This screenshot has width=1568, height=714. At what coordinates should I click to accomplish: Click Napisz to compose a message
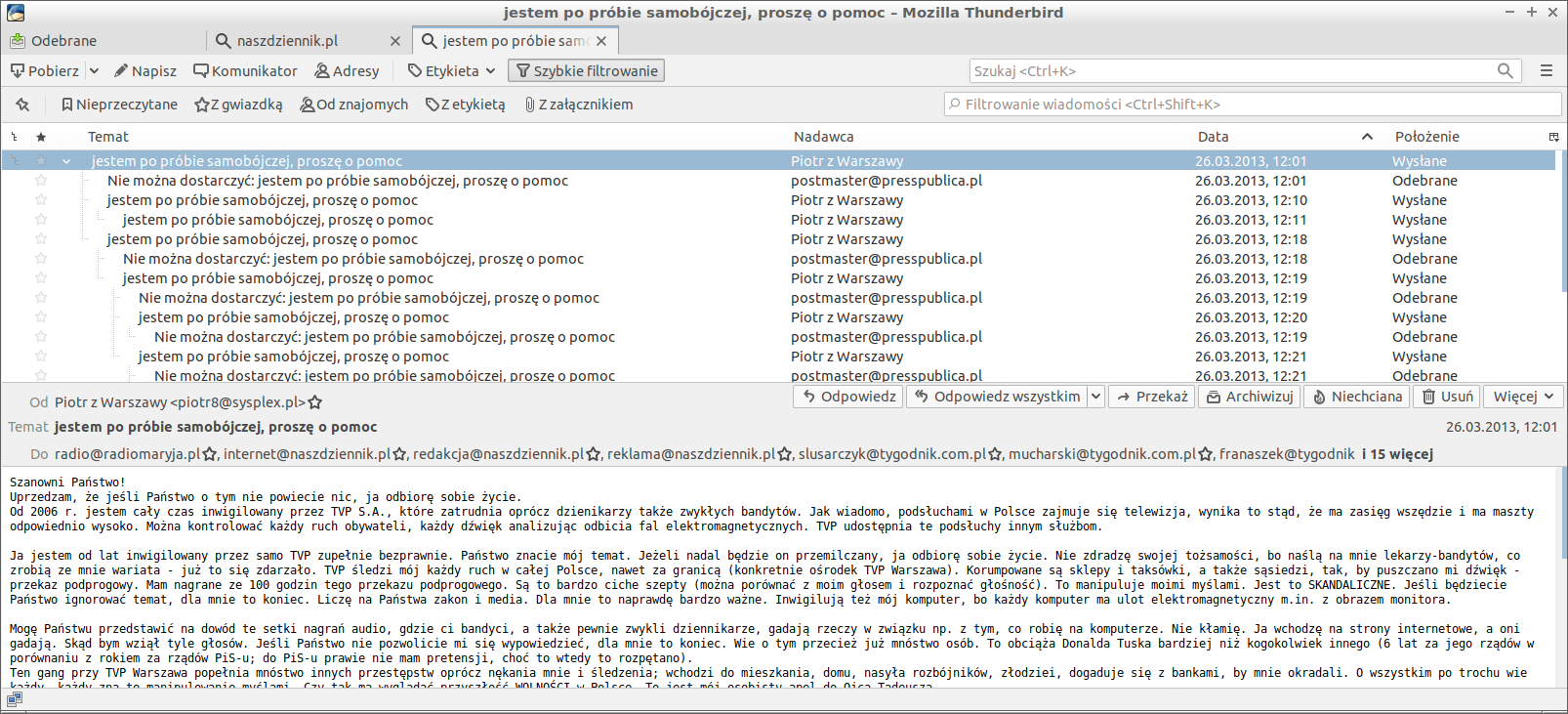144,71
